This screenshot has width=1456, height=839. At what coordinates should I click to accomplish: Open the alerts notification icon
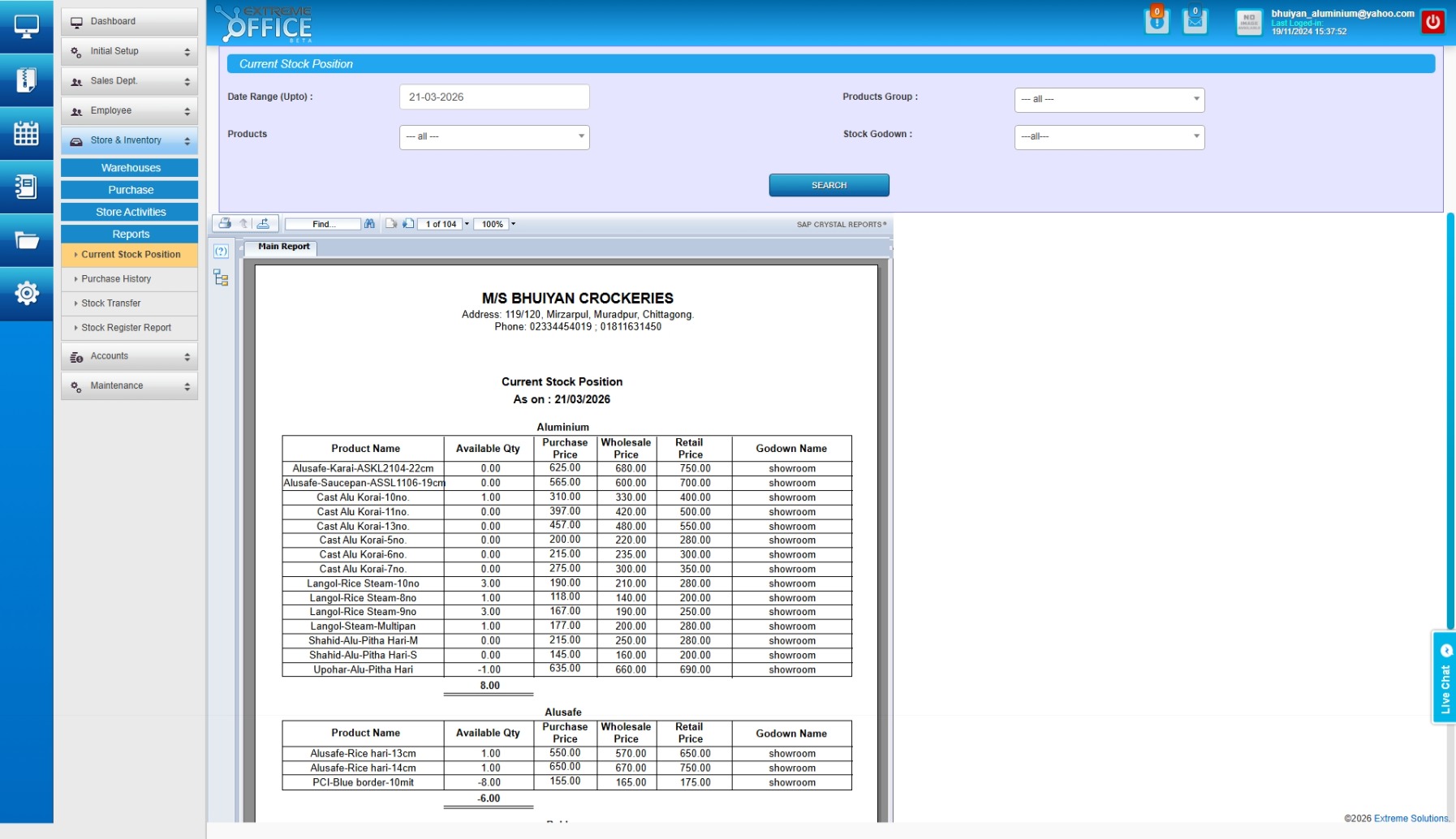coord(1157,21)
